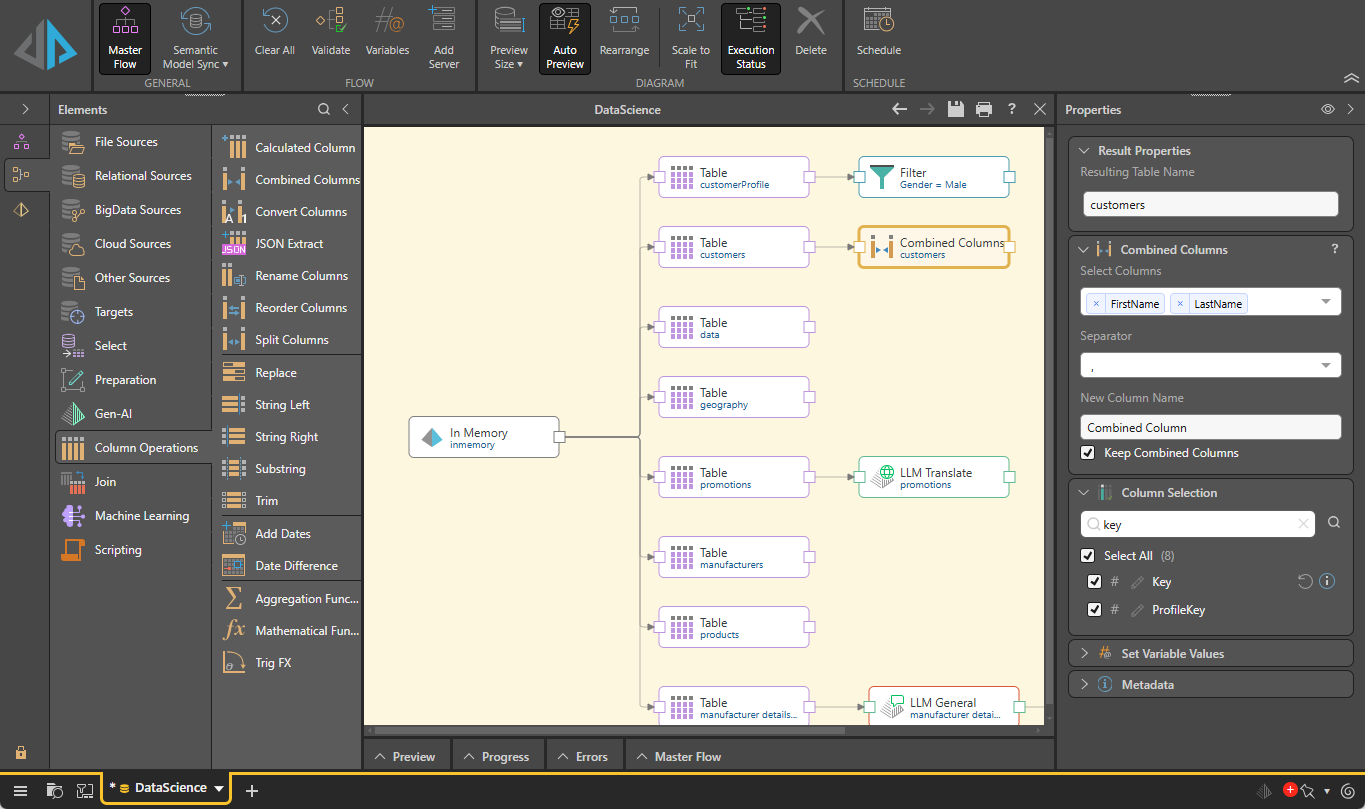Pick the Date Difference element
This screenshot has width=1365, height=809.
pos(289,566)
